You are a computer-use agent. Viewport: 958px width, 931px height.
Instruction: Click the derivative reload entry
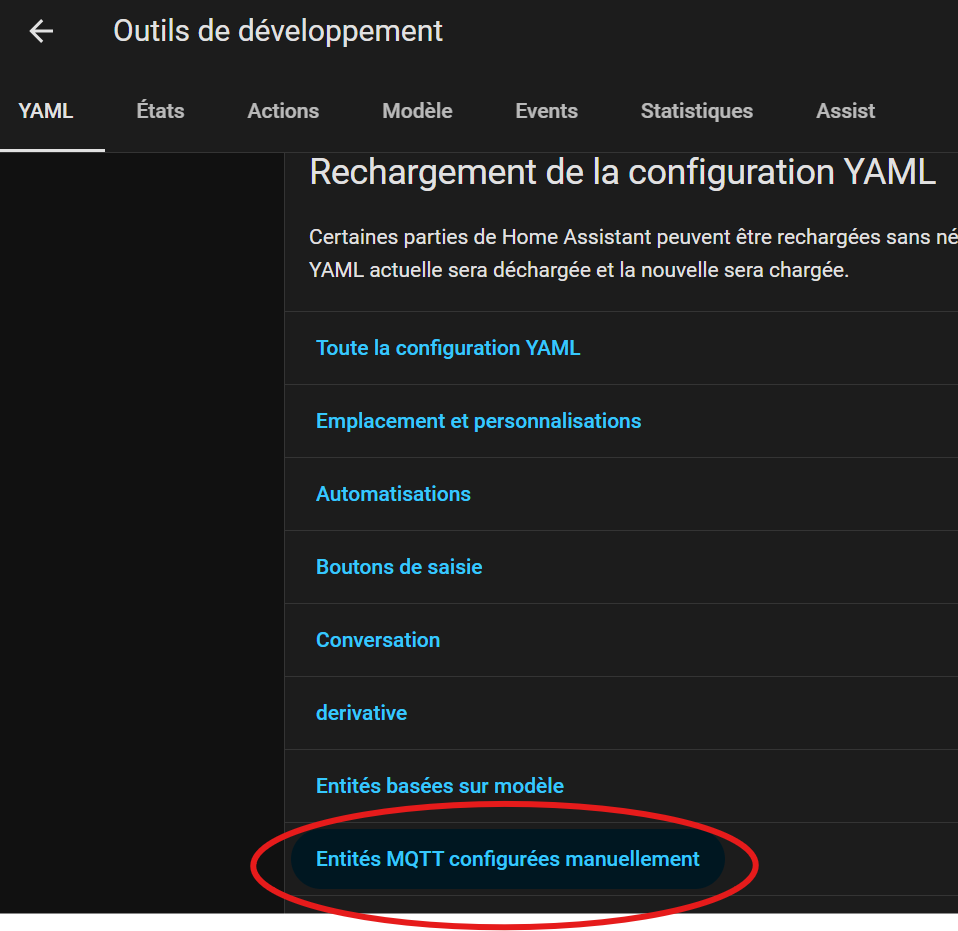tap(361, 713)
